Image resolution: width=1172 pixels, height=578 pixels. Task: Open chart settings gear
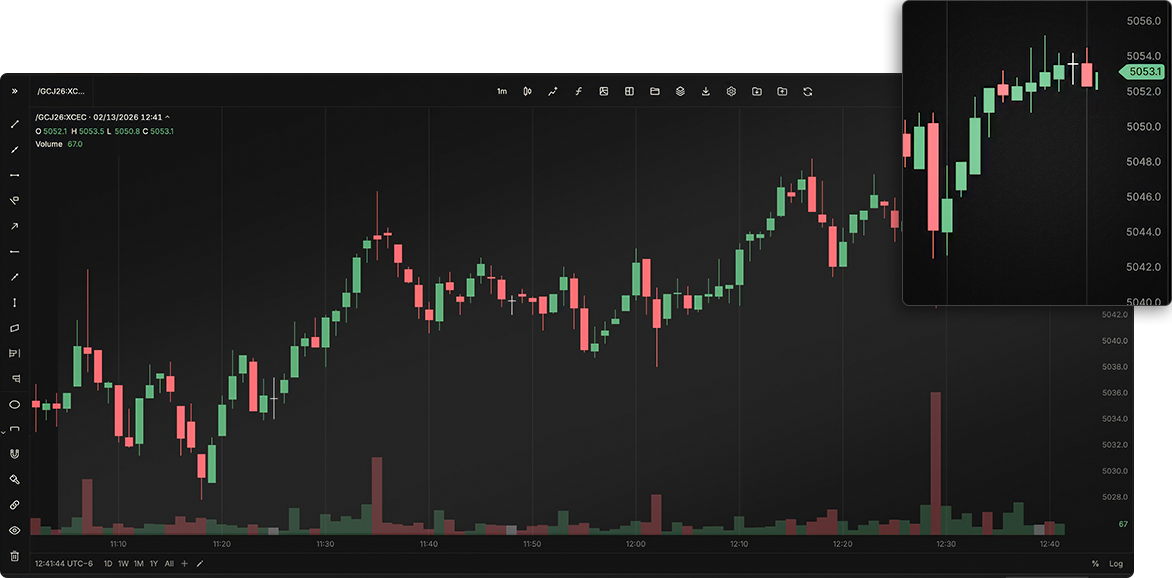(731, 91)
